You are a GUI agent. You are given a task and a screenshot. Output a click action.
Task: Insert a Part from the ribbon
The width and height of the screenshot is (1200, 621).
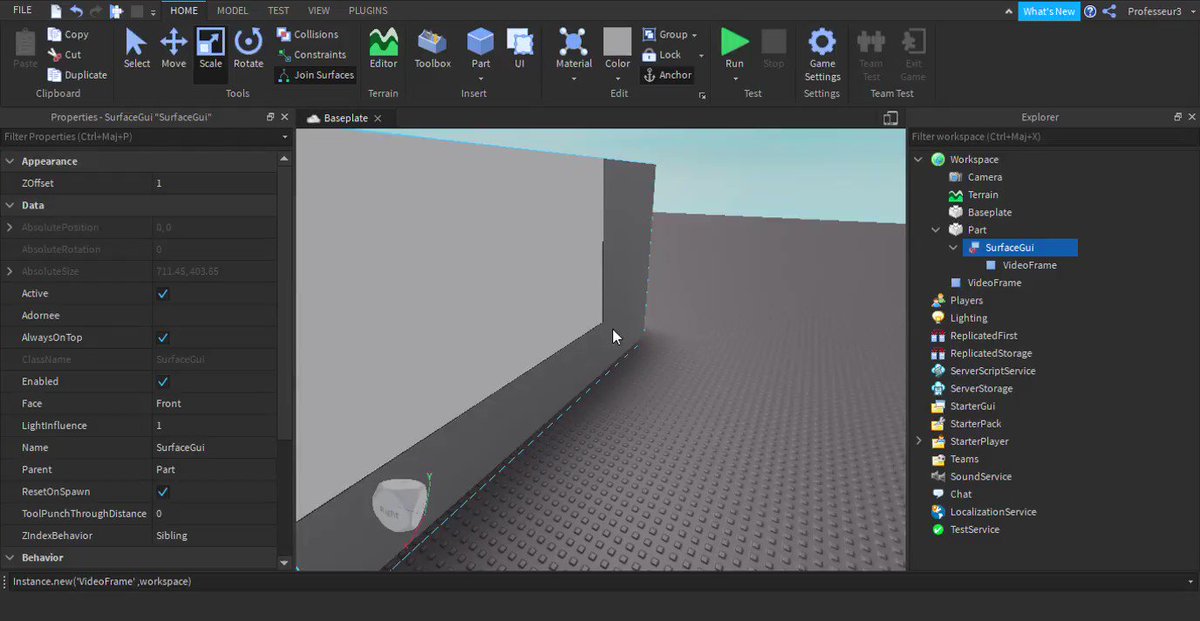click(481, 49)
